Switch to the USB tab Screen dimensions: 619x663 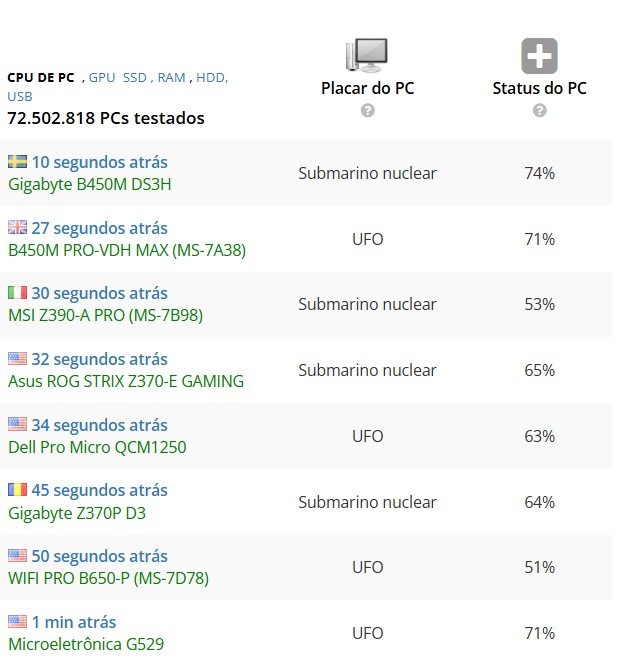(19, 97)
